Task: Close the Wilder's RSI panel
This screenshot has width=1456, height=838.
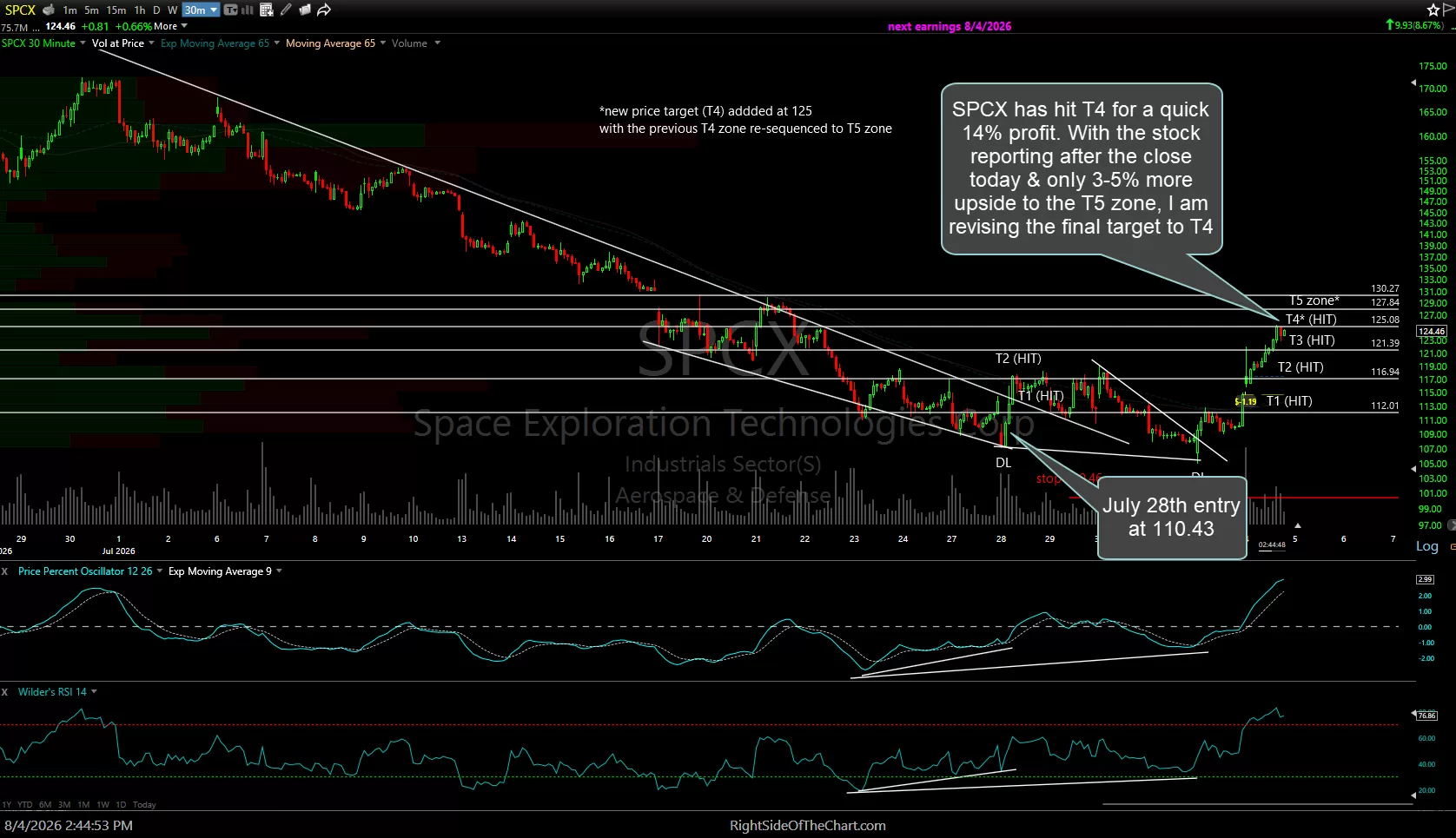Action: coord(4,692)
